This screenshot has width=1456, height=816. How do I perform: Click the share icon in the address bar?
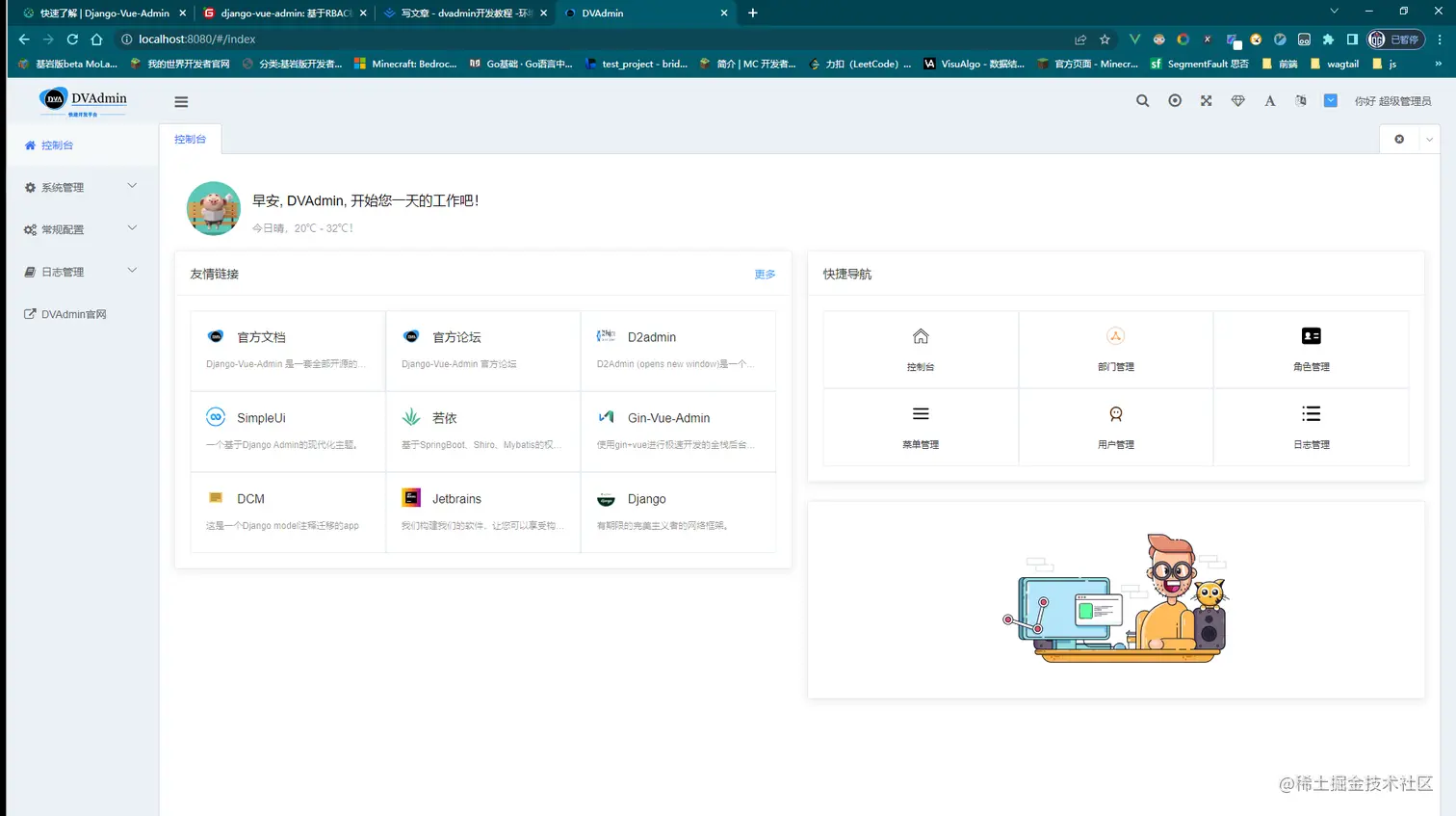tap(1080, 39)
